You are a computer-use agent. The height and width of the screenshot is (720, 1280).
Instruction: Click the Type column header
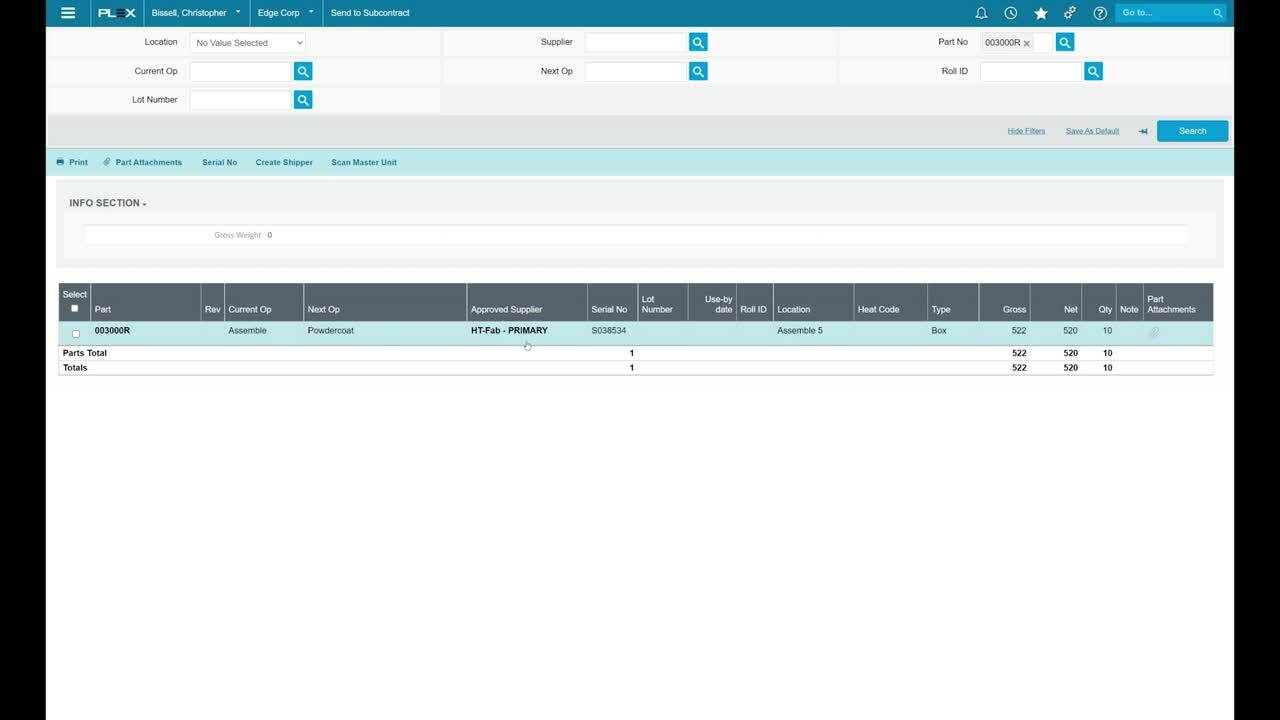pos(953,302)
